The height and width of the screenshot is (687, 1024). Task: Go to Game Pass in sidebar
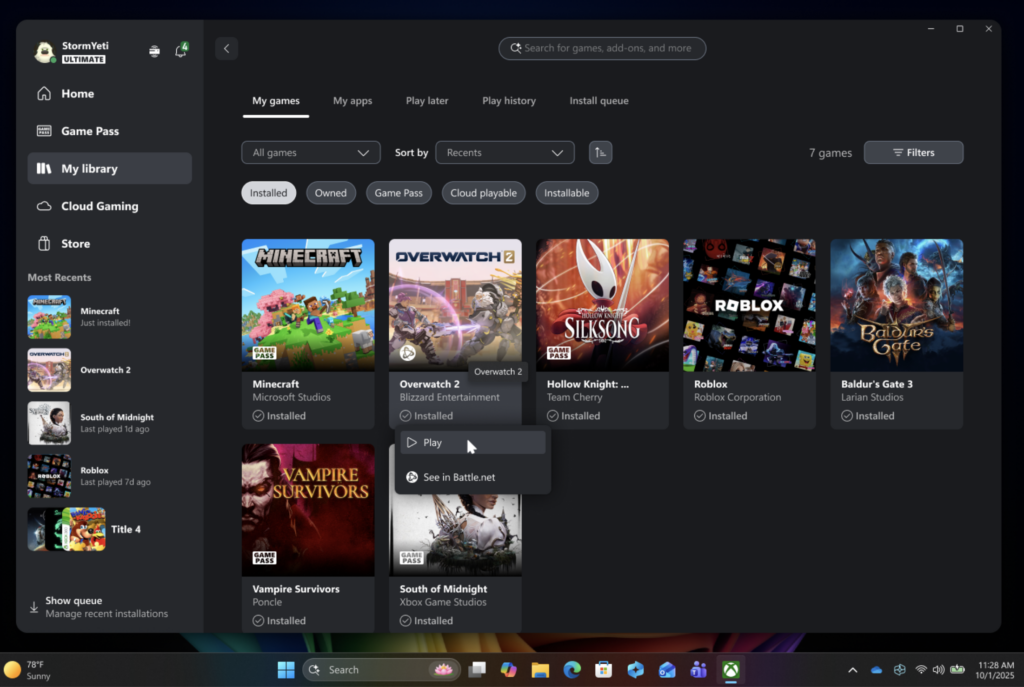pyautogui.click(x=90, y=131)
